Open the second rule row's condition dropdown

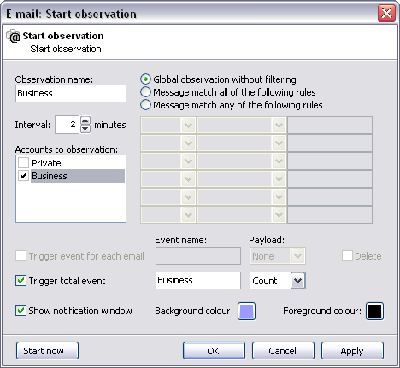(x=279, y=143)
